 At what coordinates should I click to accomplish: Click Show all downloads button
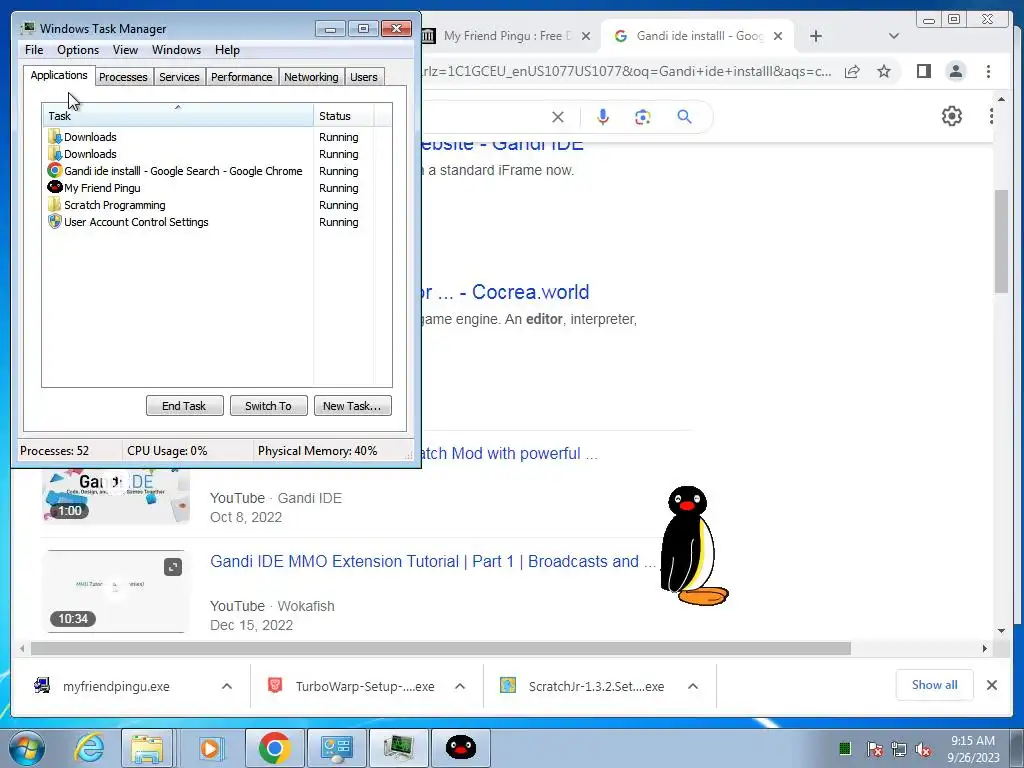pyautogui.click(x=935, y=685)
